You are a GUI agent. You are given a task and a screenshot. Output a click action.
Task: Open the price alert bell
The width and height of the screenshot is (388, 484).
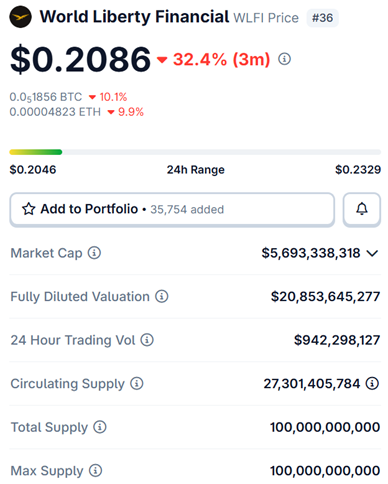point(362,209)
